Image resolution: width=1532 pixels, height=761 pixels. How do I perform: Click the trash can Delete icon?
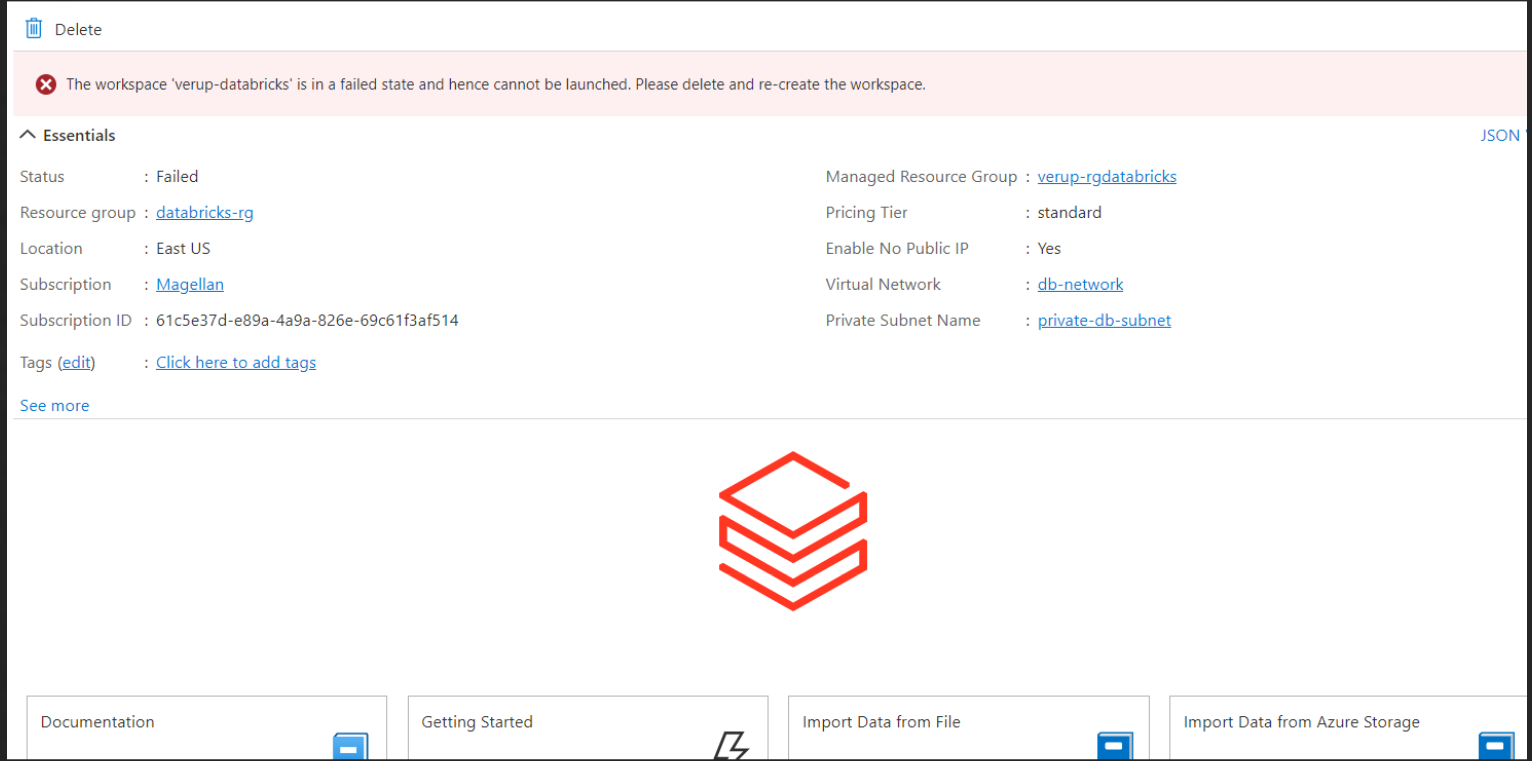click(33, 28)
